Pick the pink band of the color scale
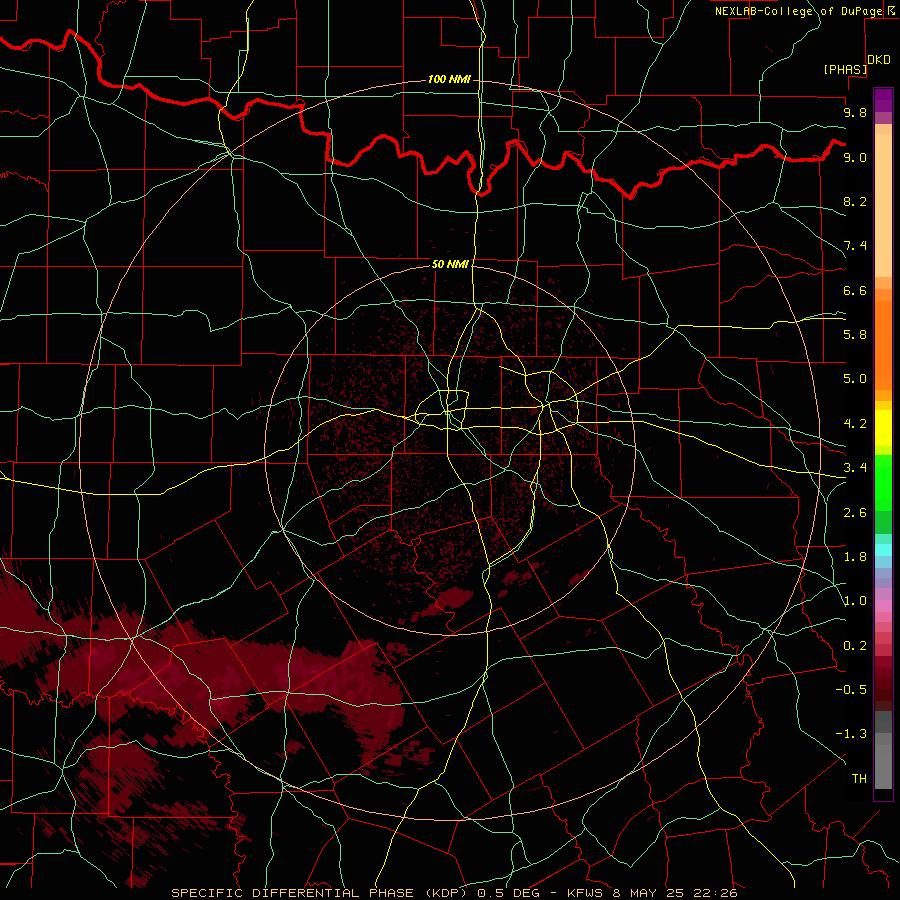This screenshot has height=900, width=900. coord(883,606)
